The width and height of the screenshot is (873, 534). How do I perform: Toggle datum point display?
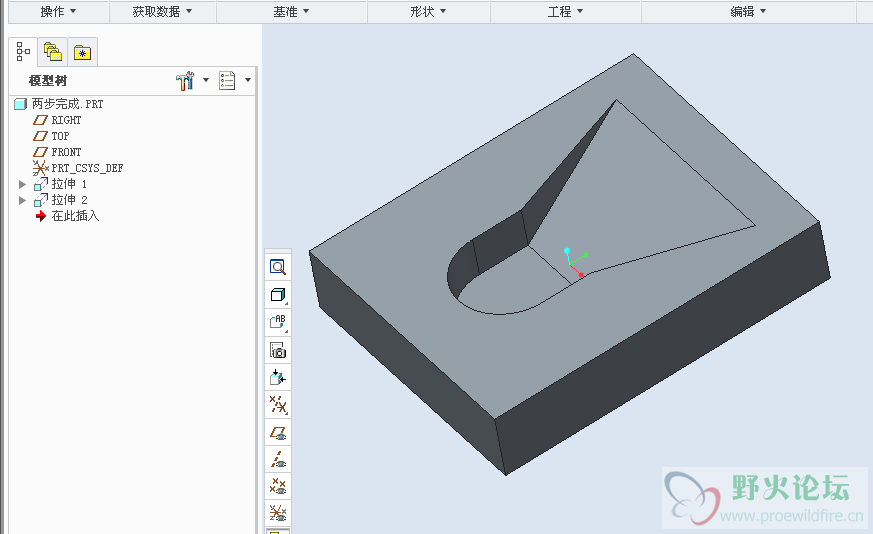click(x=278, y=486)
